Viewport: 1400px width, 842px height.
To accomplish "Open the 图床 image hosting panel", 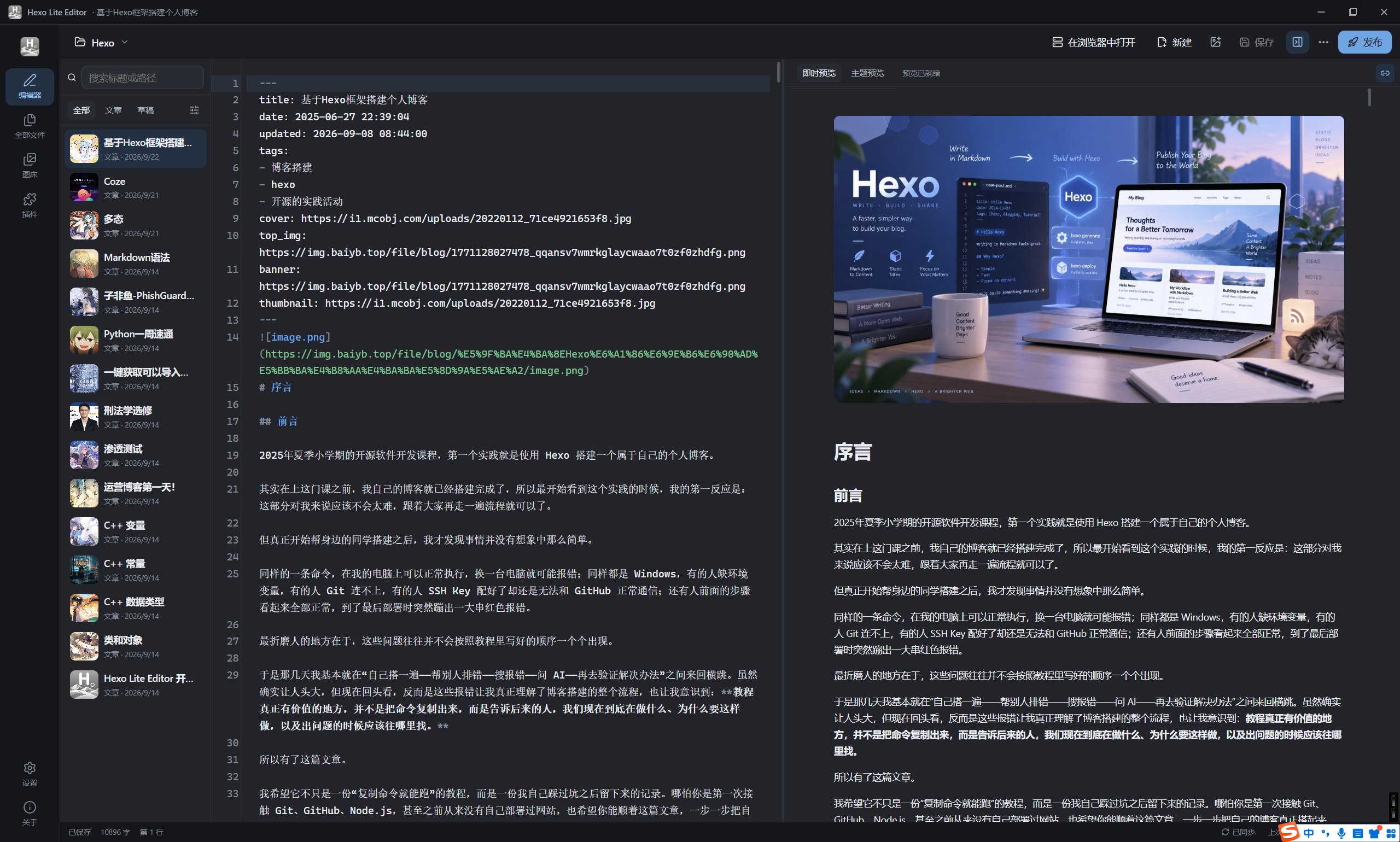I will [30, 166].
